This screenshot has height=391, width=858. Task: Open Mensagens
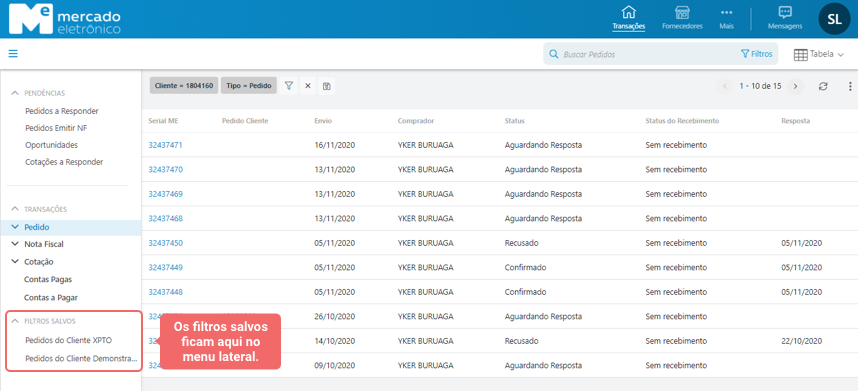(x=785, y=17)
